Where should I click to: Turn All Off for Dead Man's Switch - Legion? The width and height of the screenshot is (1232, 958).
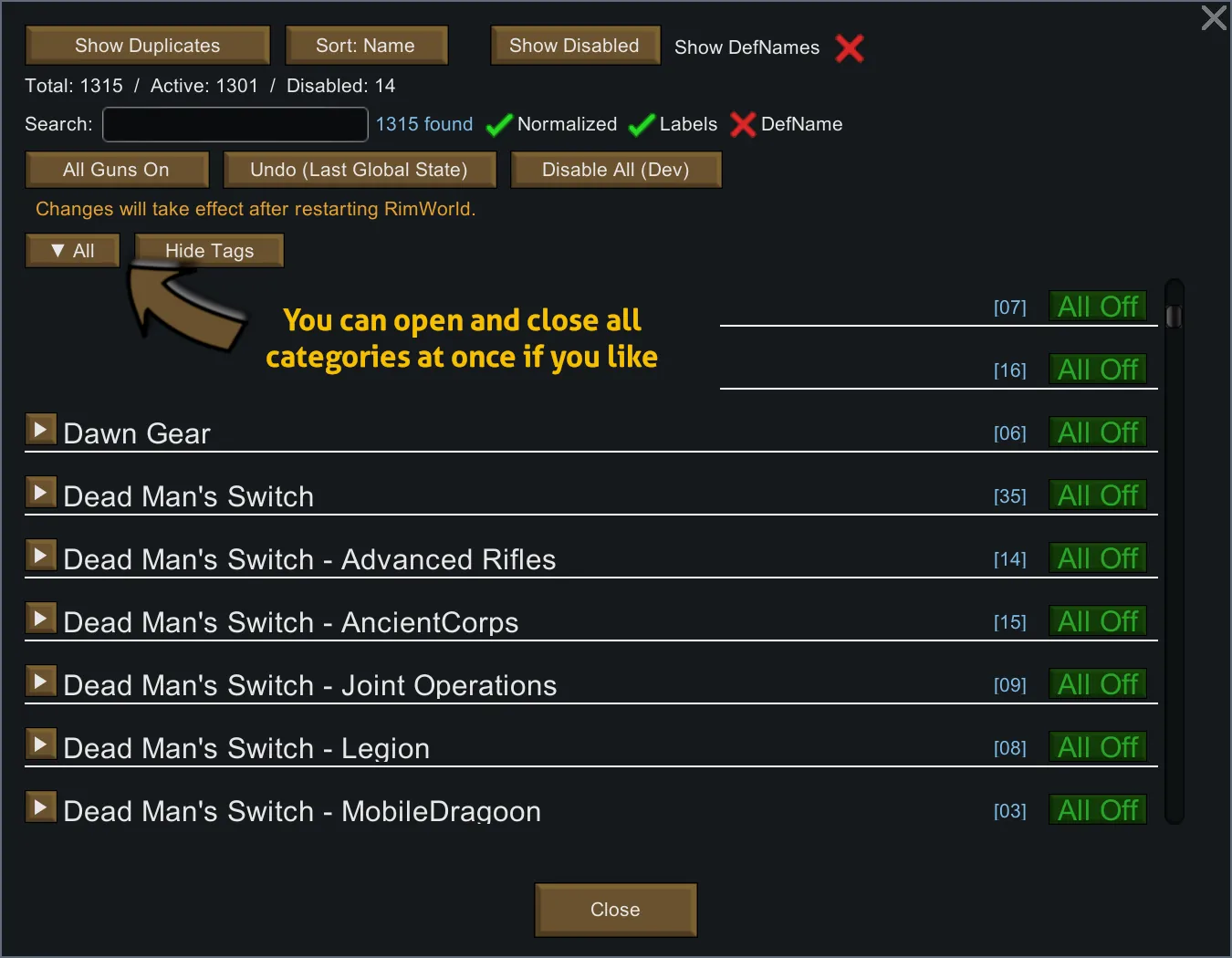point(1098,747)
